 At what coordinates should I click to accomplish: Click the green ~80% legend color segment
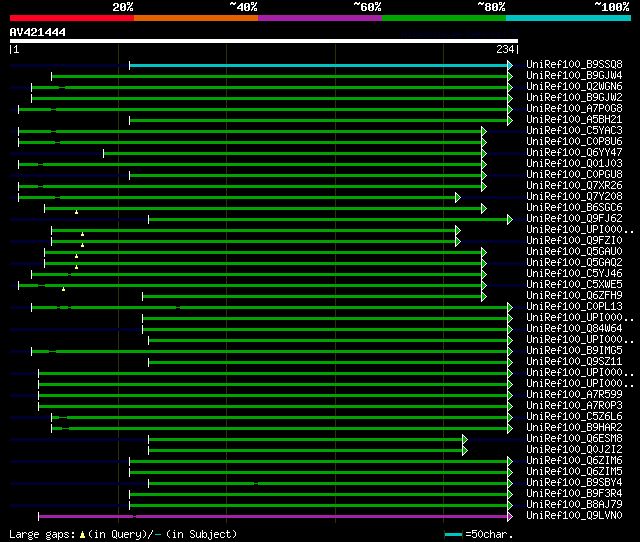click(x=444, y=18)
